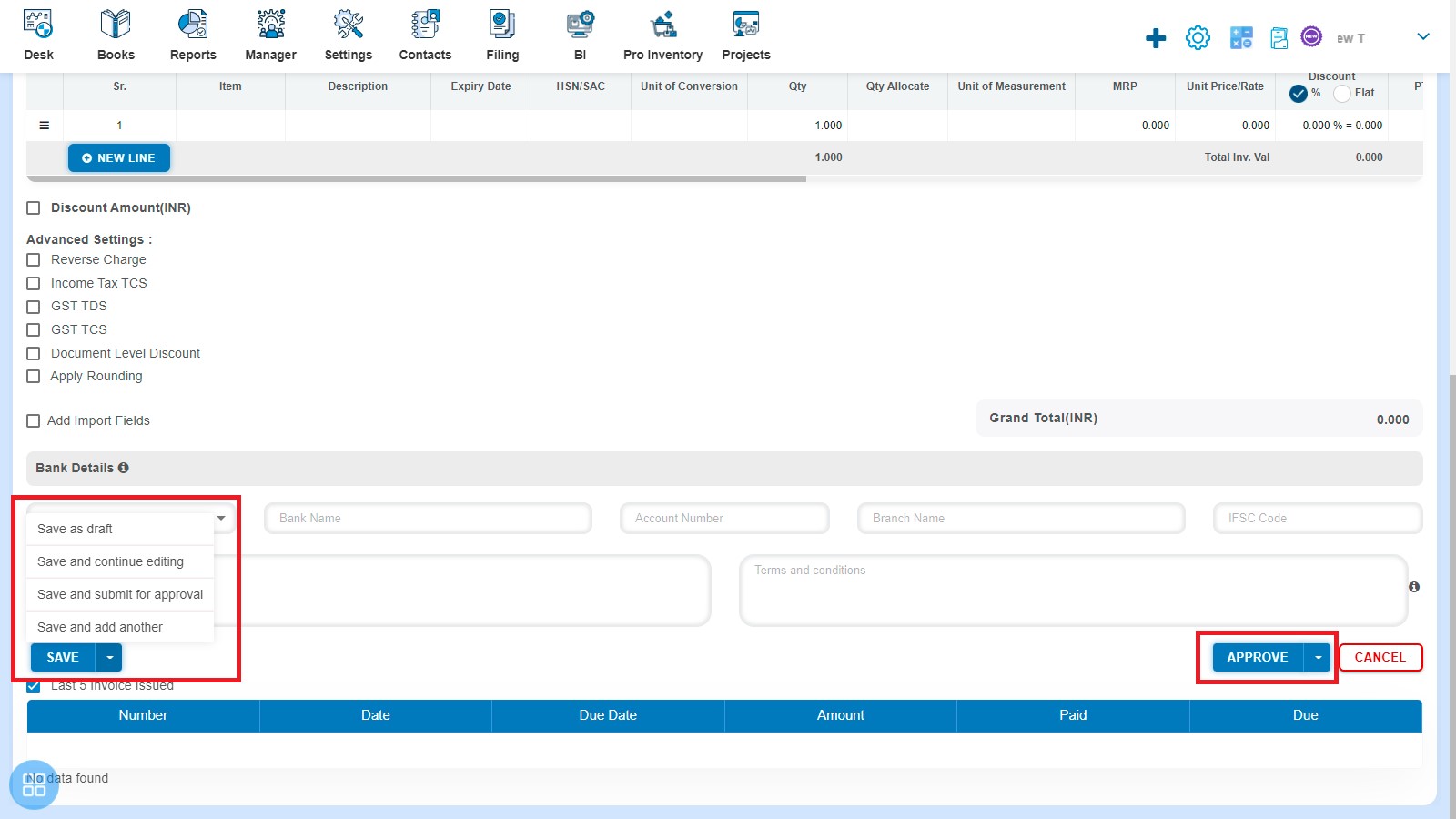The image size is (1456, 819).
Task: Click the info icon beside Terms and conditions
Action: [1414, 587]
